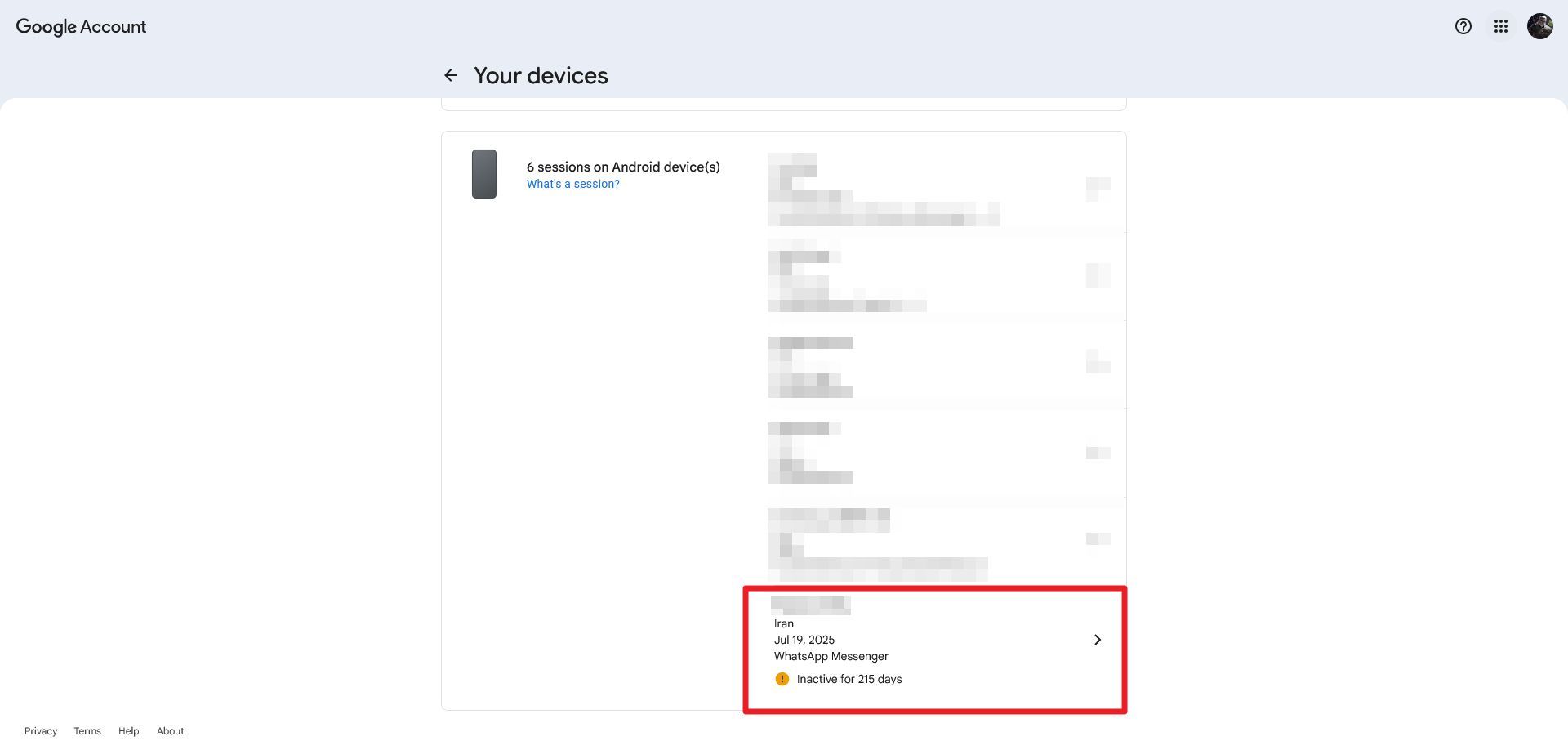Open the About footer link
The height and width of the screenshot is (750, 1568).
pyautogui.click(x=170, y=731)
